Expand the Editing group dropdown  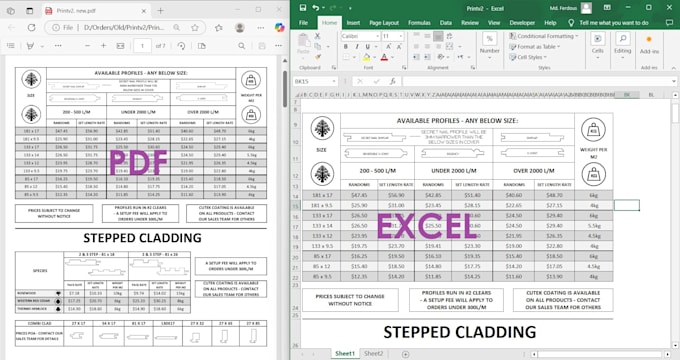[622, 47]
